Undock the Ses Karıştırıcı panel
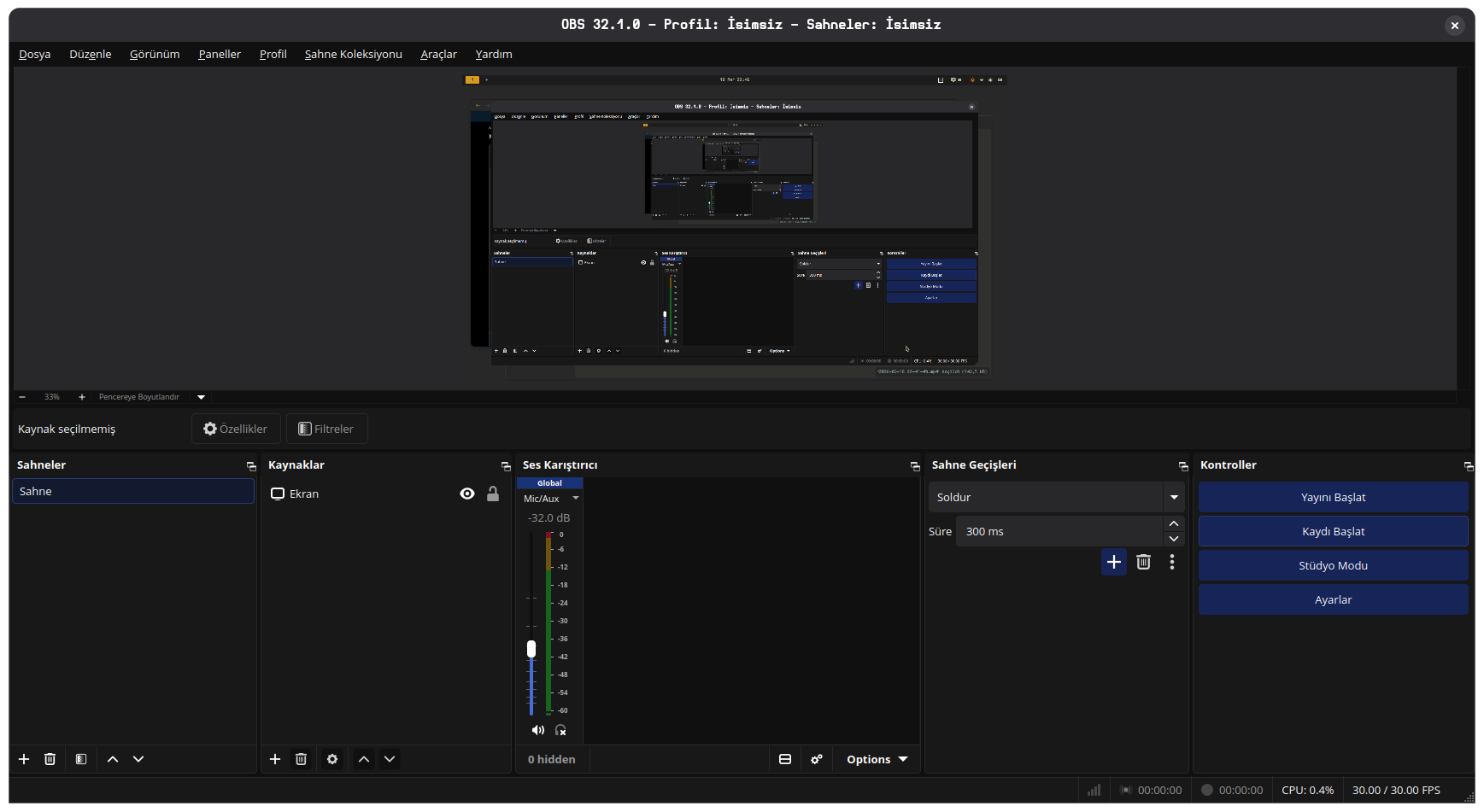This screenshot has height=812, width=1484. 915,466
